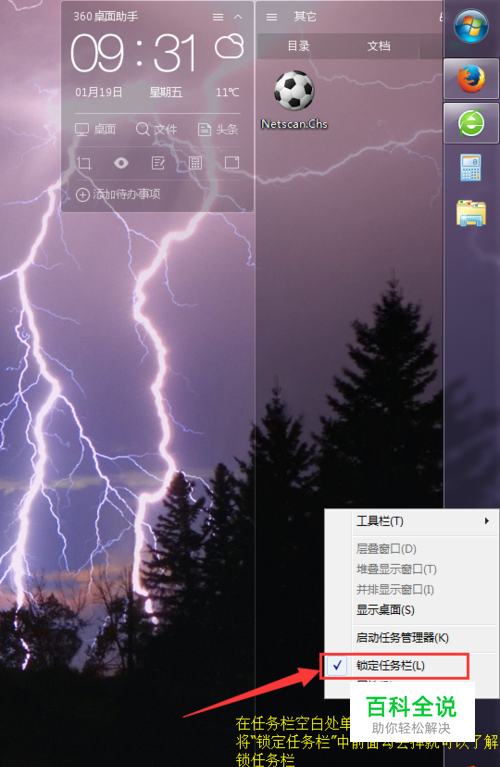
Task: Click 桌面 in the assistant widget
Action: point(95,129)
